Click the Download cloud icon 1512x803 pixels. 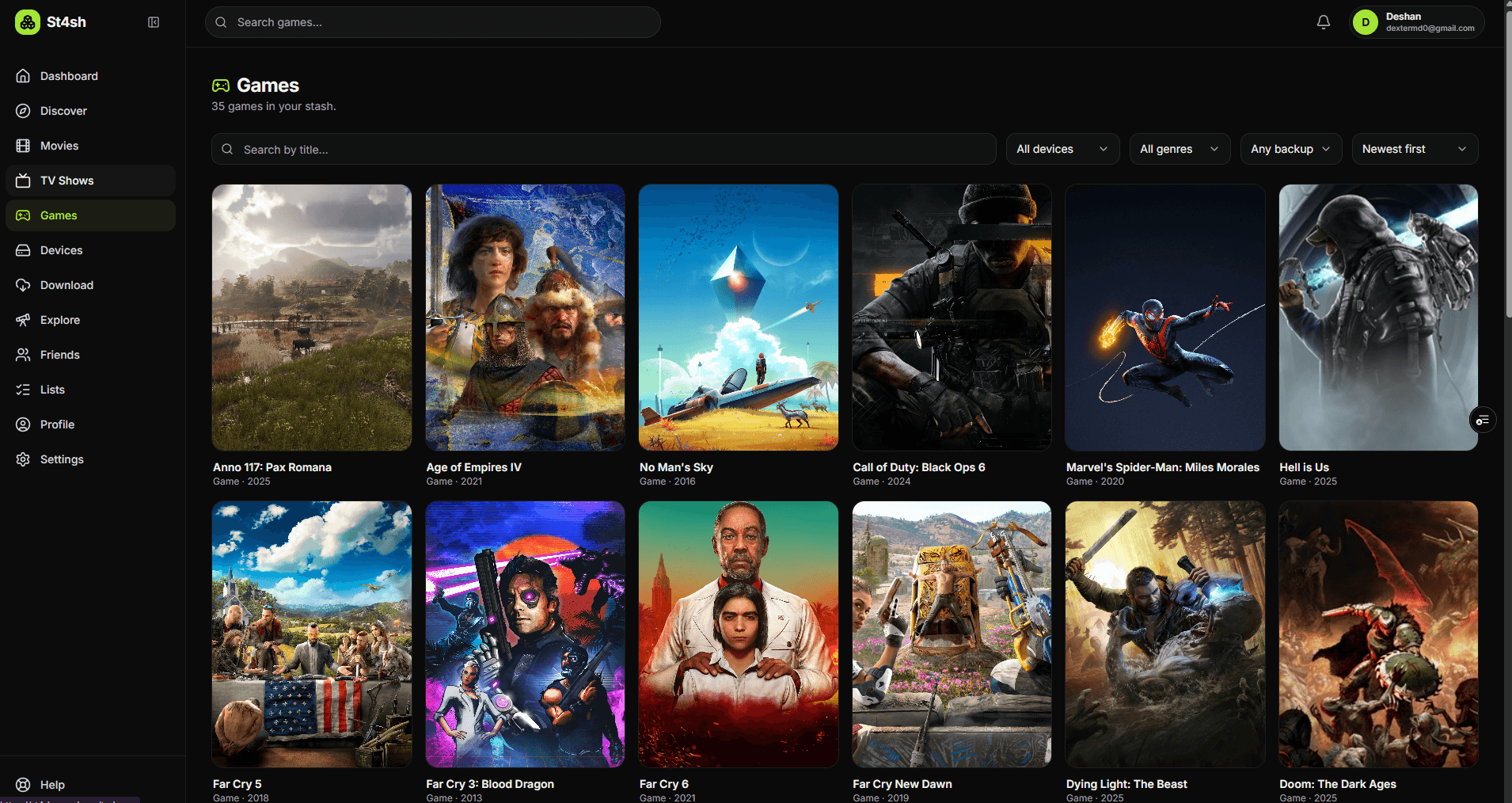[23, 285]
